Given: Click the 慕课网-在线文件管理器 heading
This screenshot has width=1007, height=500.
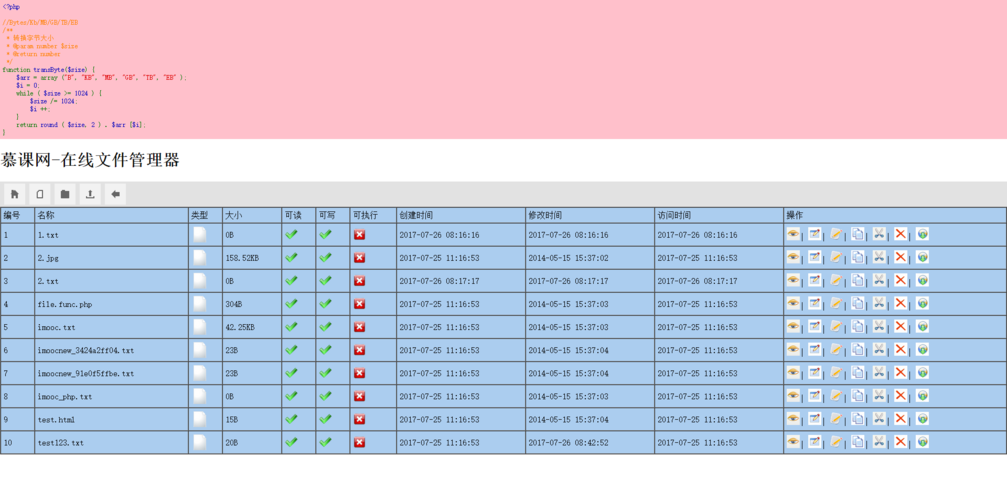Looking at the screenshot, I should coord(90,160).
